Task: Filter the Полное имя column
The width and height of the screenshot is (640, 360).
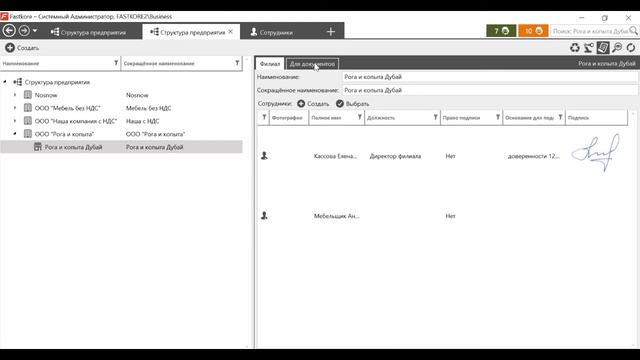Action: pyautogui.click(x=360, y=118)
